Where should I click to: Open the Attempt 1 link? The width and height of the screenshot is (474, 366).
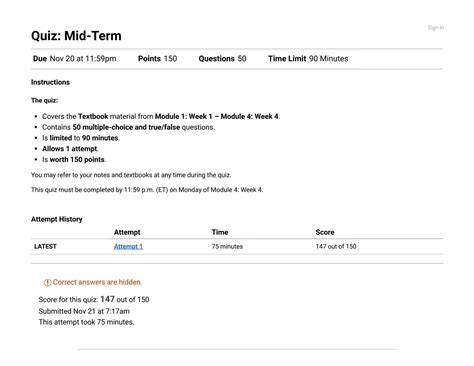coord(128,247)
